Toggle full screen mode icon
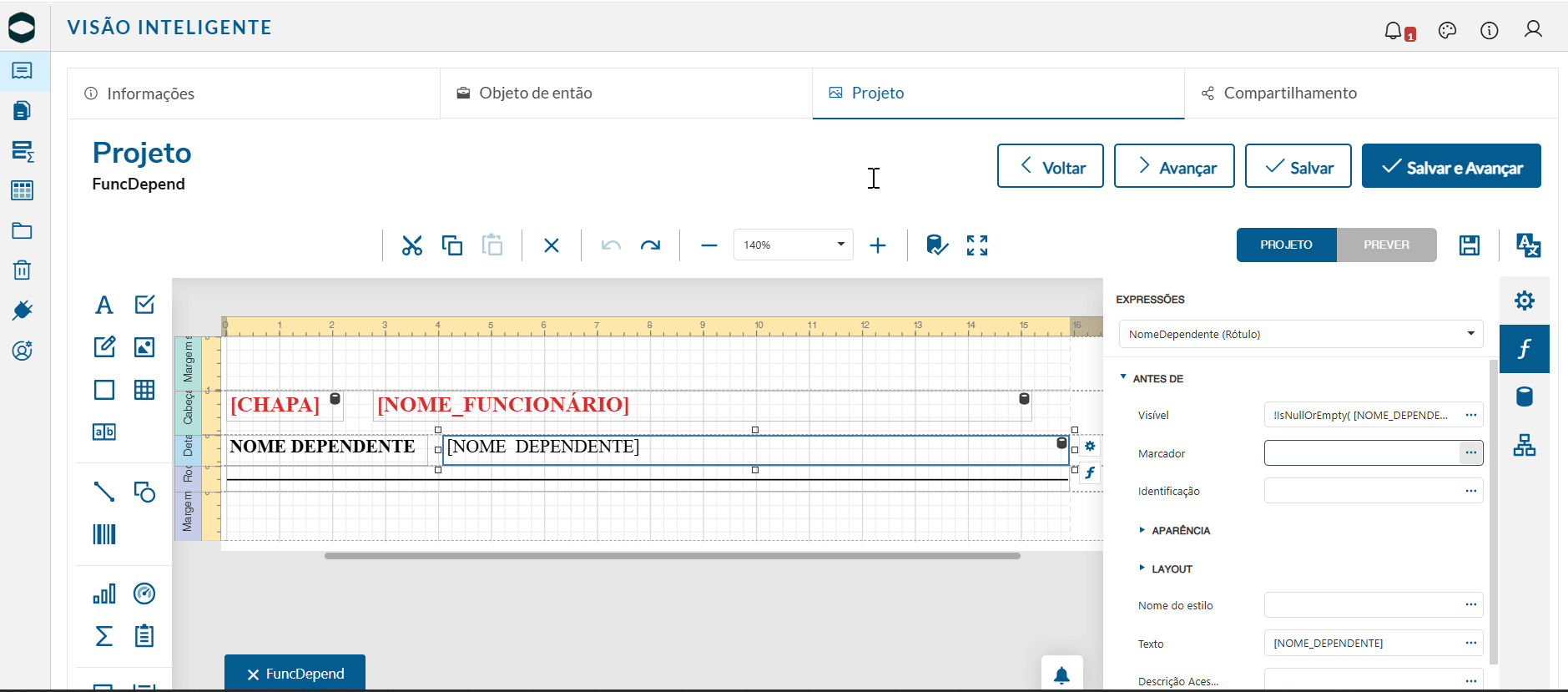Image resolution: width=1568 pixels, height=692 pixels. [977, 245]
